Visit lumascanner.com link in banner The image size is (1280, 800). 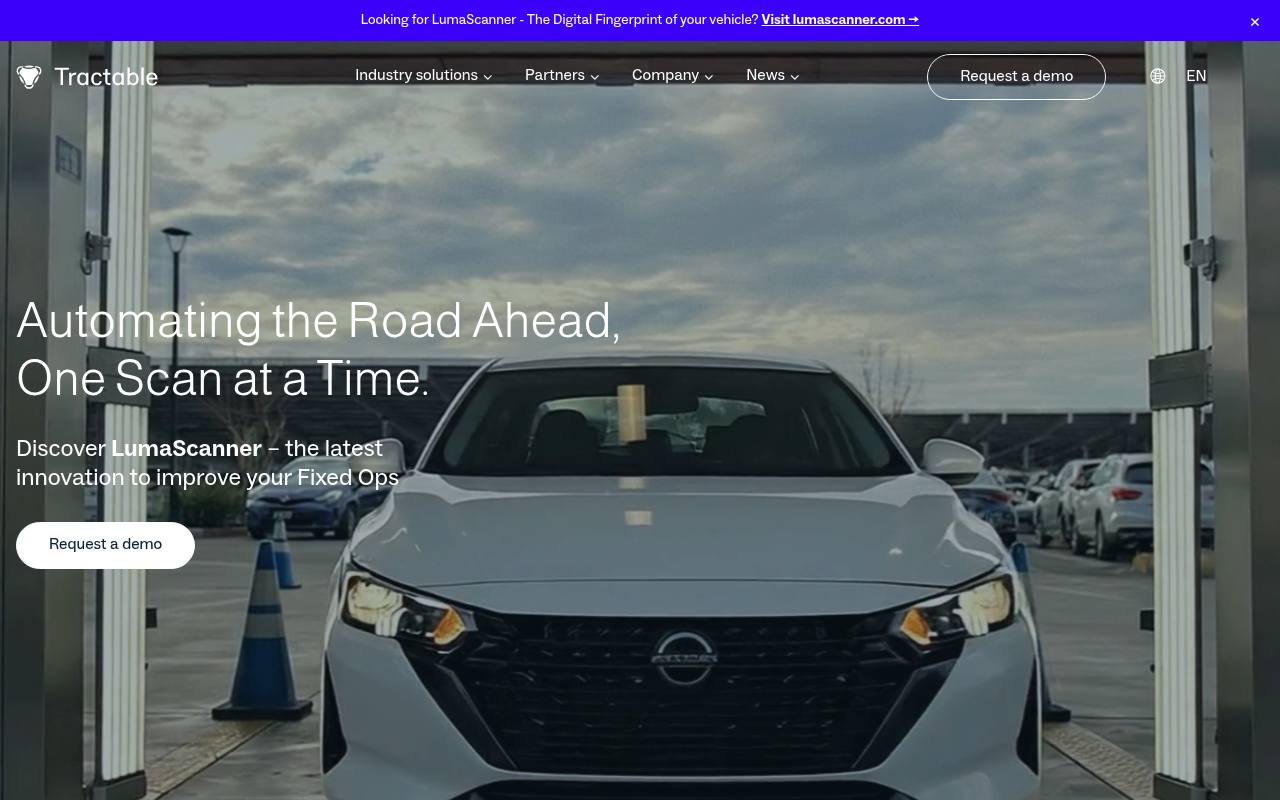(840, 20)
